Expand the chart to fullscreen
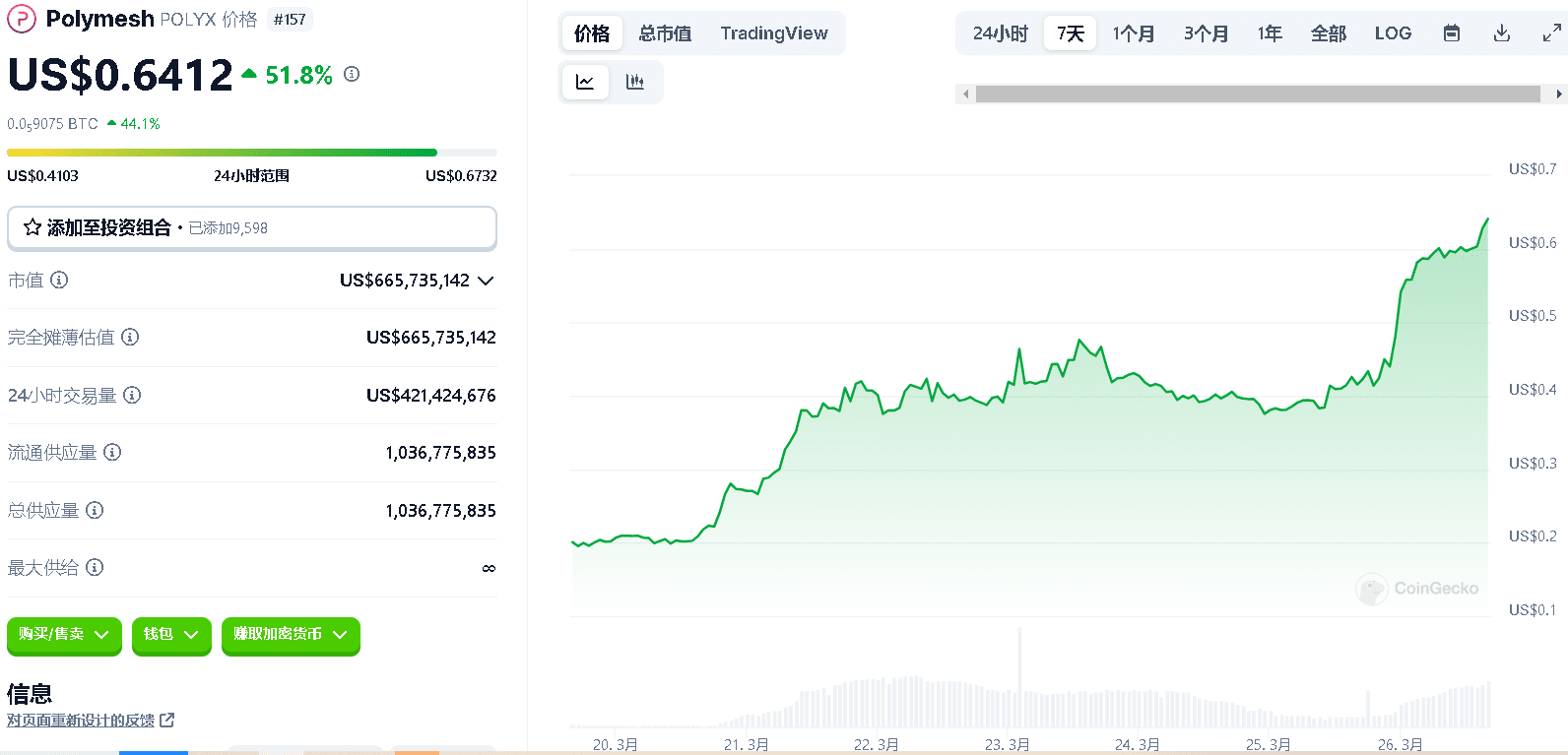The height and width of the screenshot is (755, 1568). coord(1551,33)
